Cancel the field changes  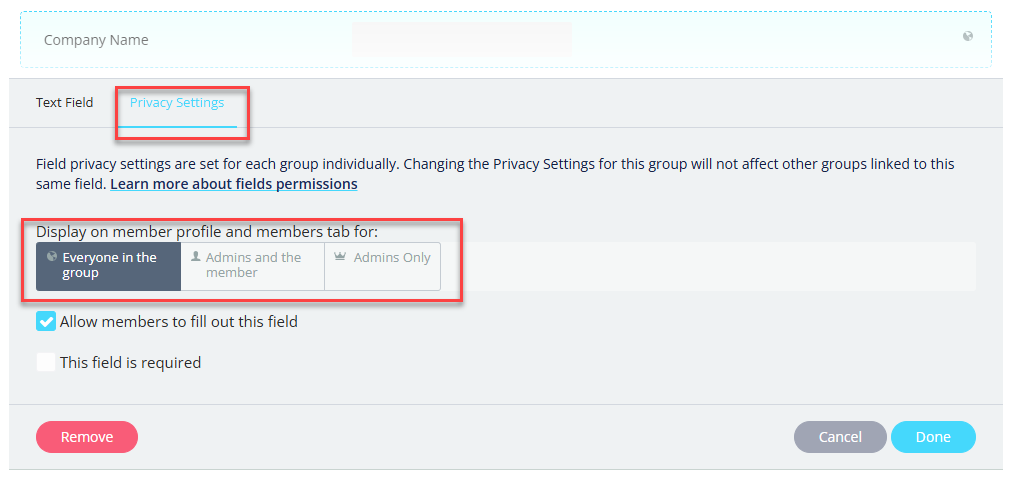840,437
